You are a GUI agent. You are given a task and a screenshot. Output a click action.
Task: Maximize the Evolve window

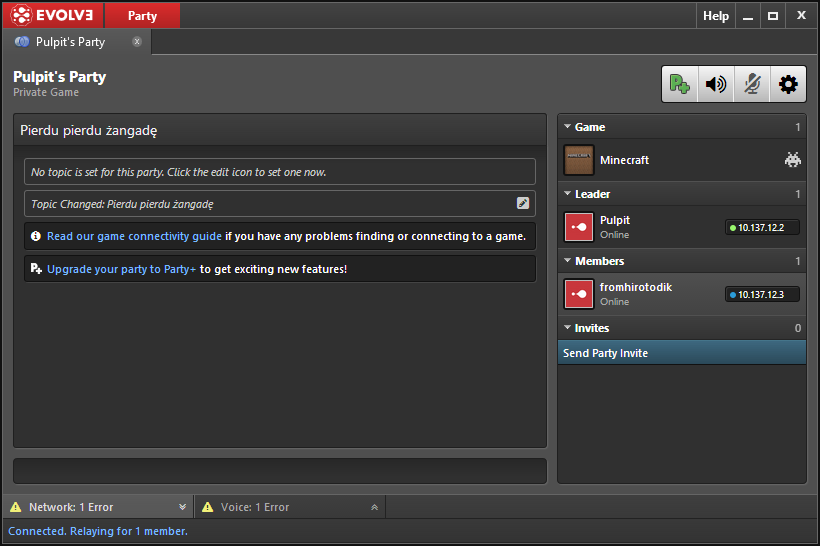(773, 16)
